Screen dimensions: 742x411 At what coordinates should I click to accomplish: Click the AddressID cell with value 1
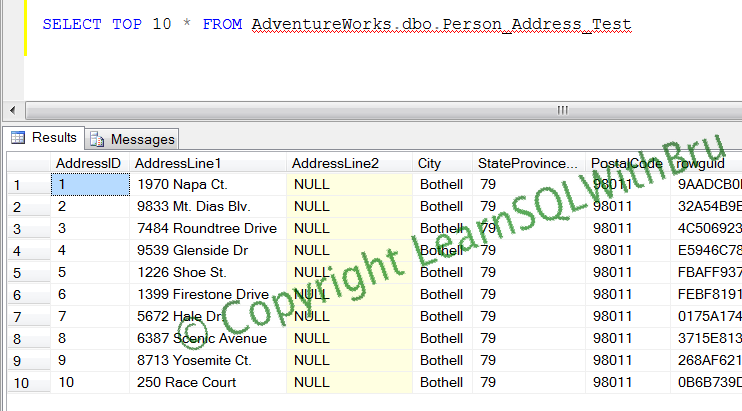[x=89, y=184]
